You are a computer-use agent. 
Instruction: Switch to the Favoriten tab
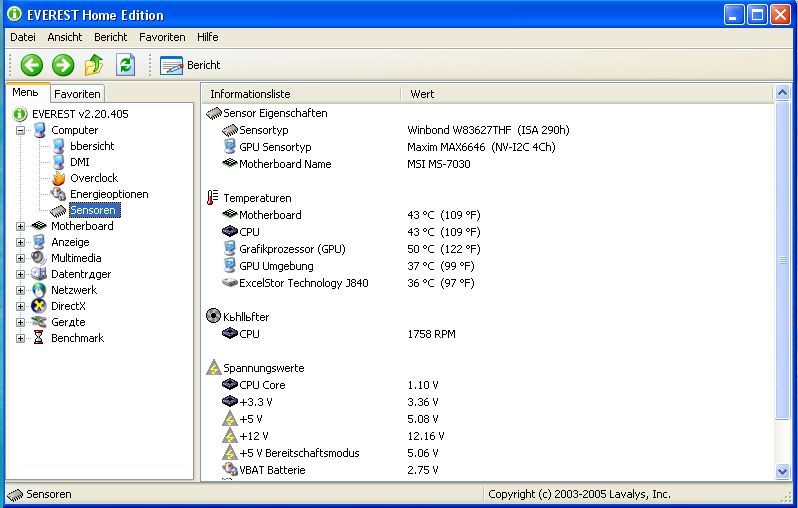(x=77, y=94)
